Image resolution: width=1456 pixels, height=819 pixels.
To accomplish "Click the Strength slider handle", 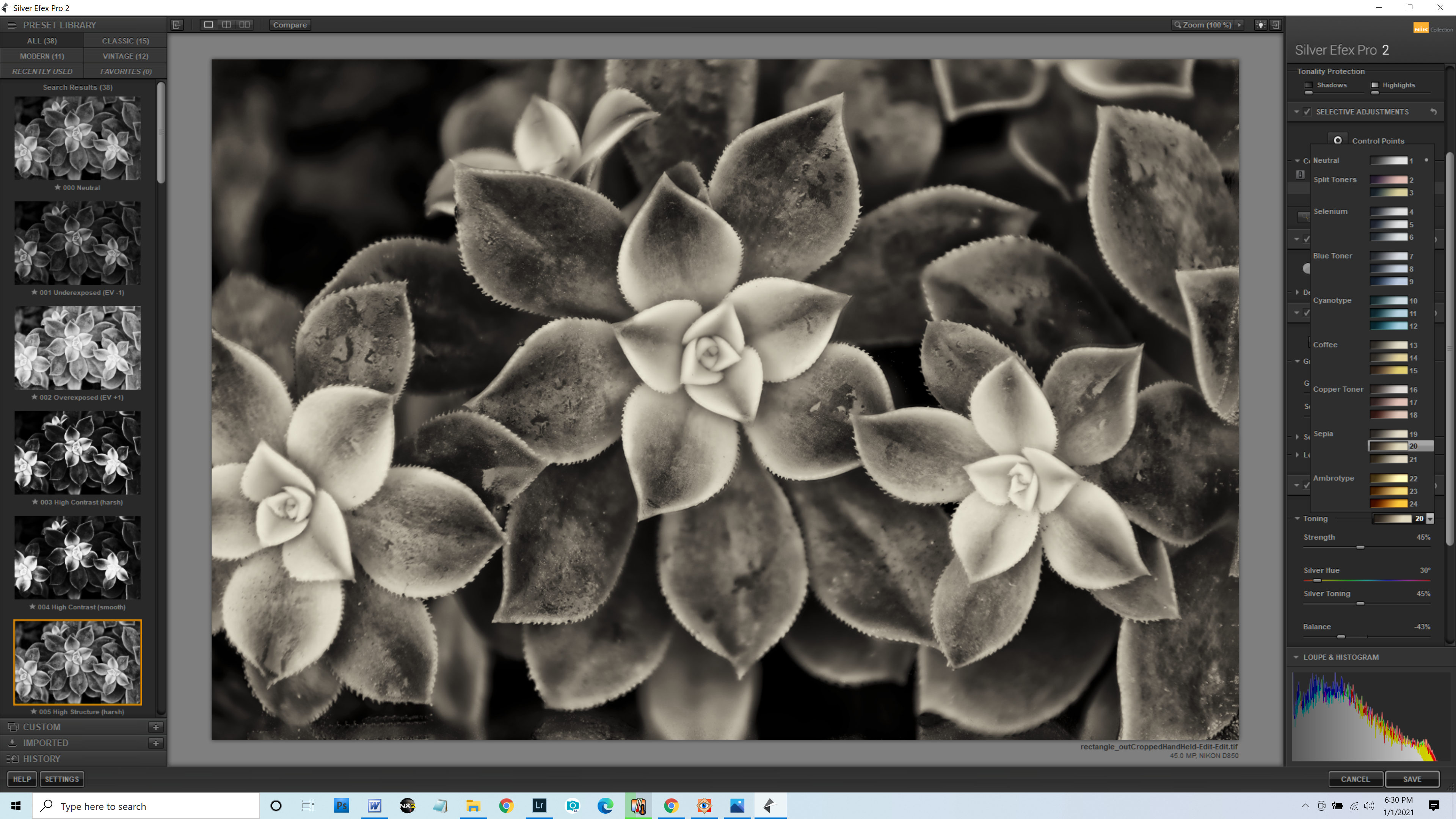I will click(x=1360, y=547).
